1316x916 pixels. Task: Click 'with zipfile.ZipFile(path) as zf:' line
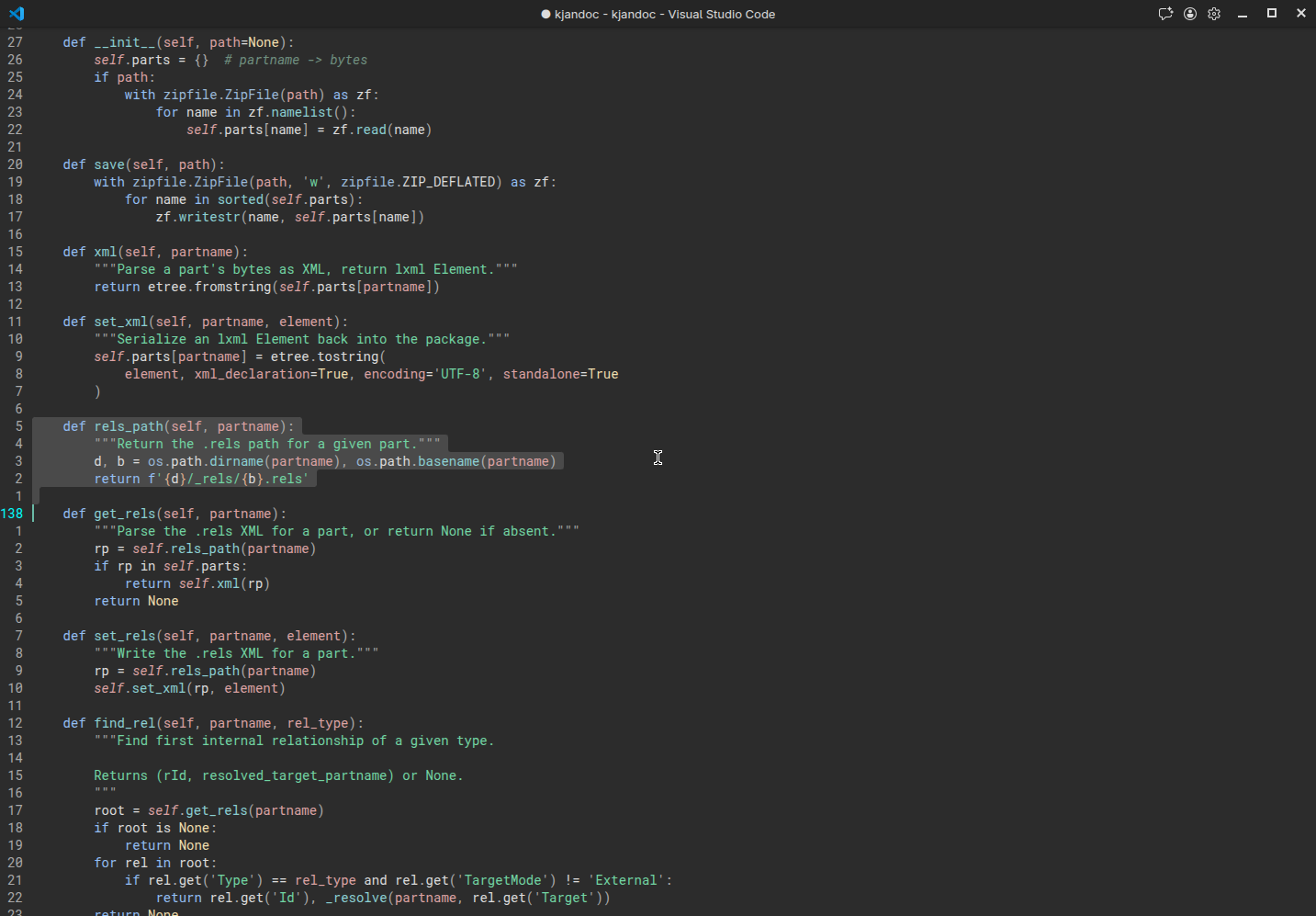252,95
